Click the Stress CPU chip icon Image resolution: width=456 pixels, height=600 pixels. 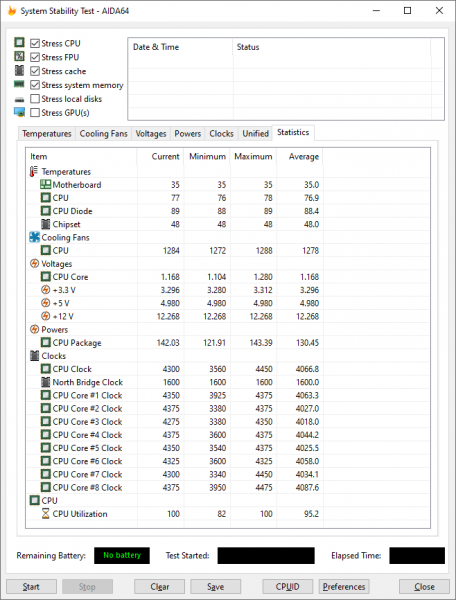tap(19, 42)
